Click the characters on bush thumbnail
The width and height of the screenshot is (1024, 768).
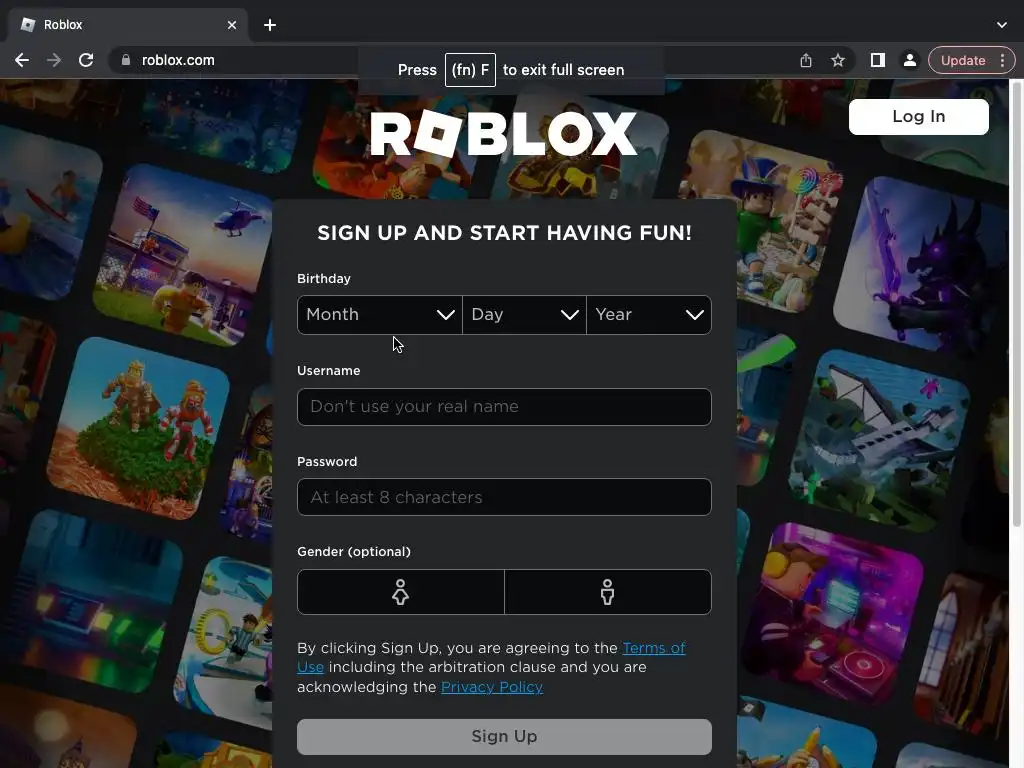[x=138, y=428]
